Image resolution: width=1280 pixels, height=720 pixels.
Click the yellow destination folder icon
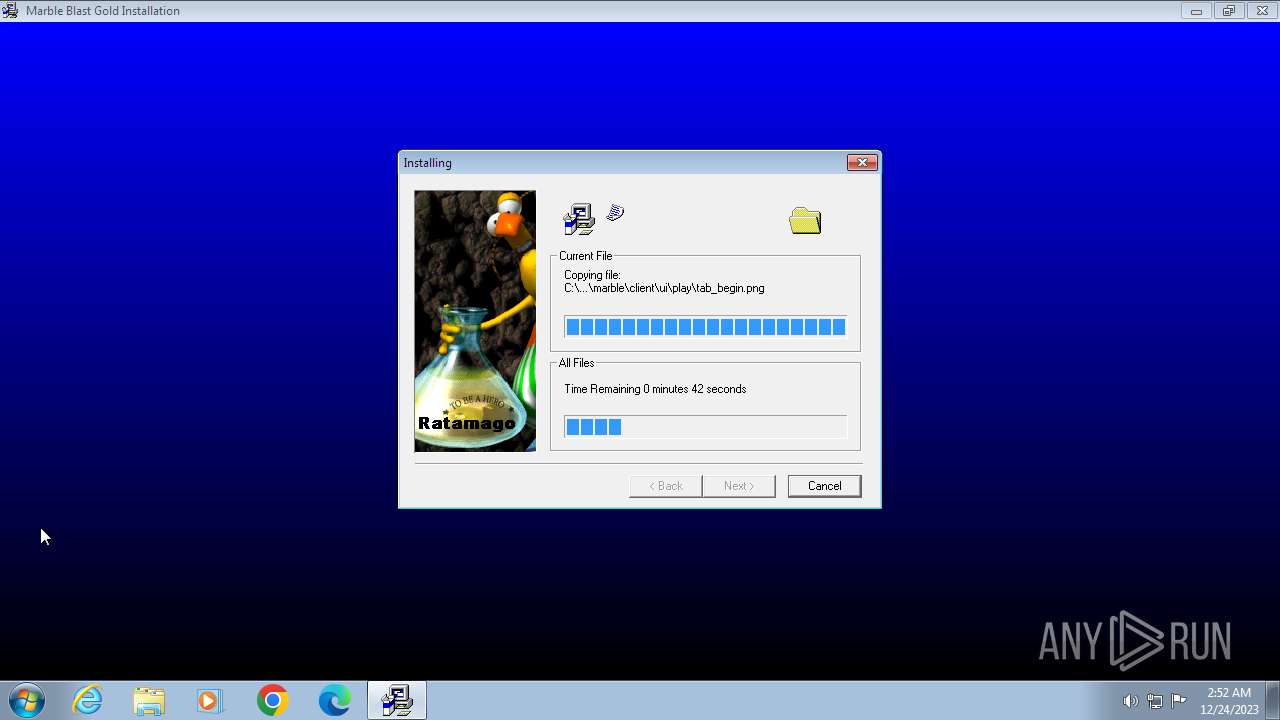coord(805,221)
